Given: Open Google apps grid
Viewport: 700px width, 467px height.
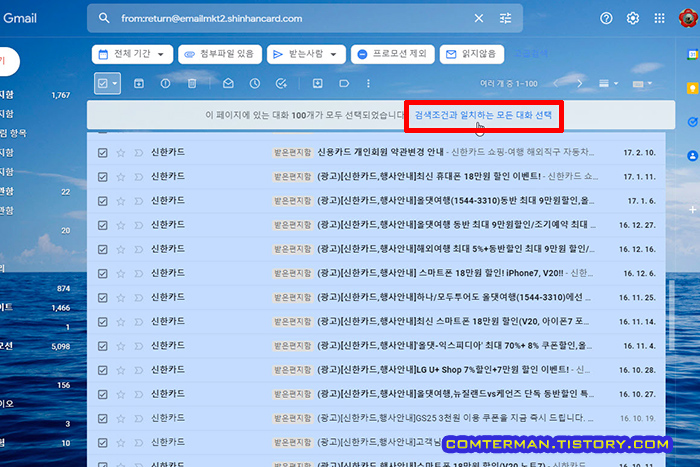Looking at the screenshot, I should pos(659,18).
